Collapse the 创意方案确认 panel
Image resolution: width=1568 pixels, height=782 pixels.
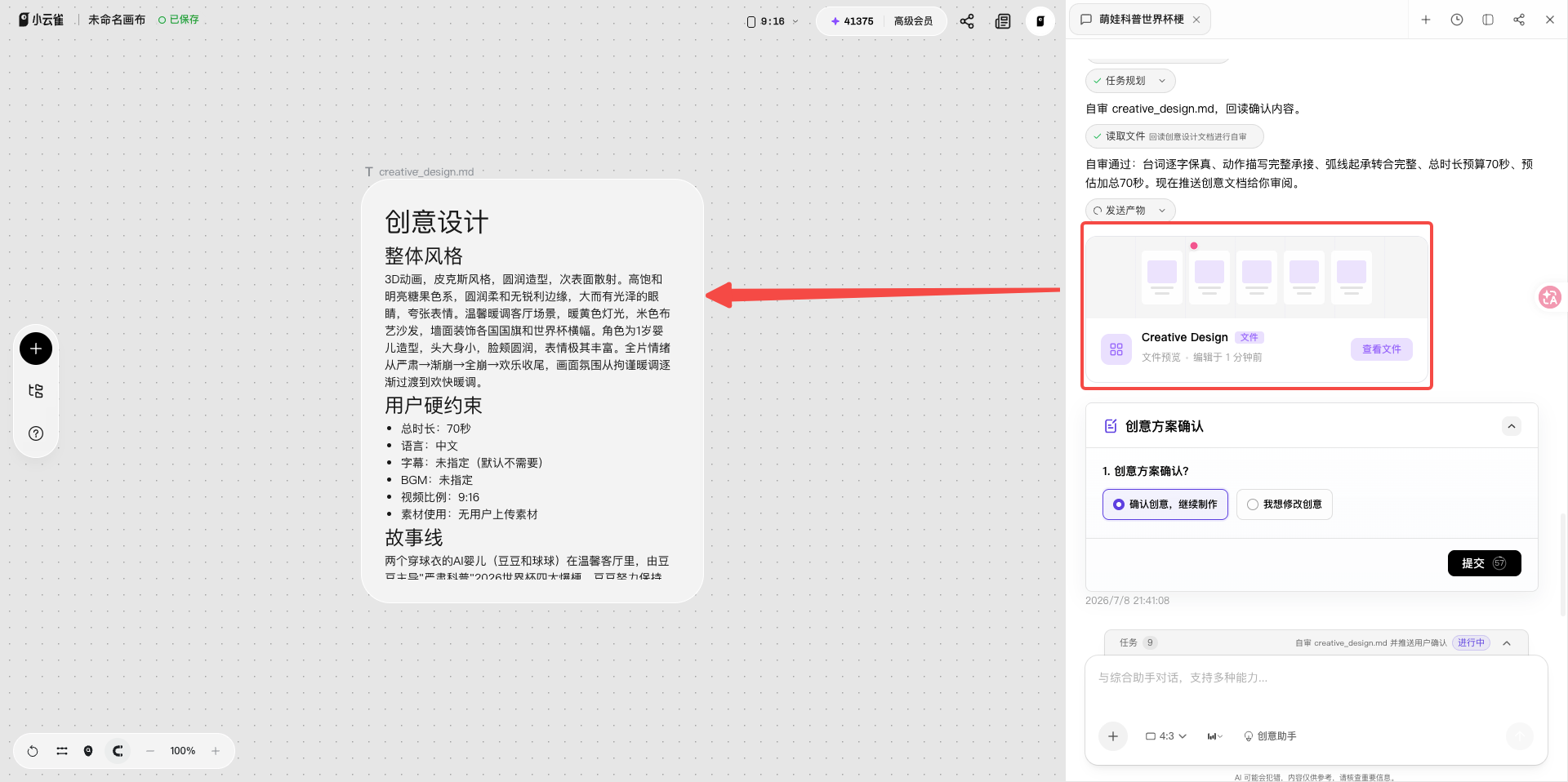click(1512, 426)
